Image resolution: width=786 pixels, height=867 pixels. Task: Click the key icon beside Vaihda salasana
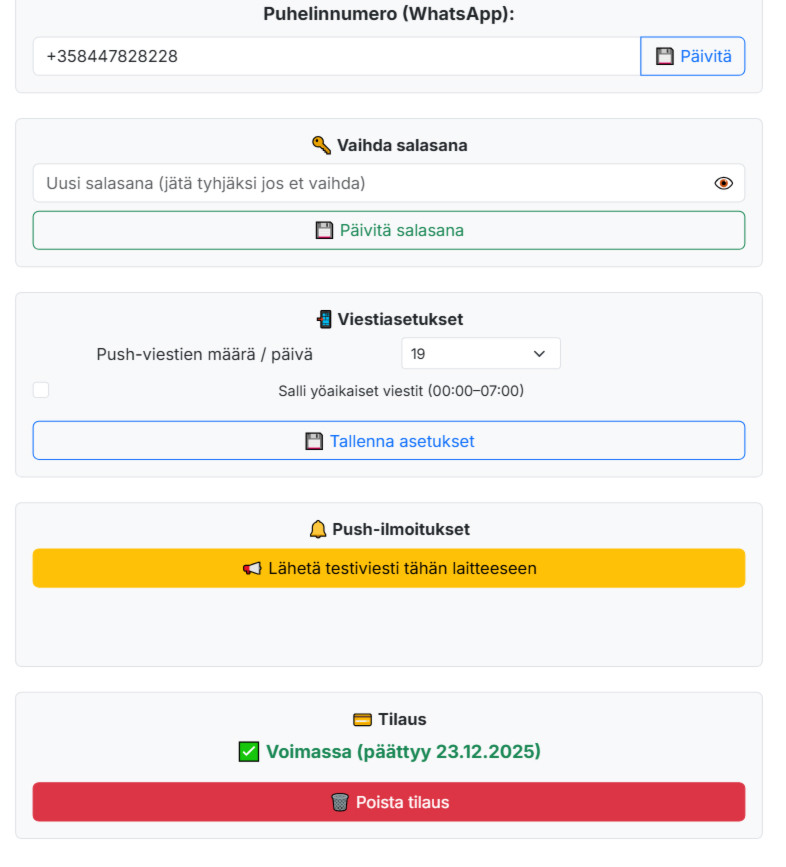(321, 146)
